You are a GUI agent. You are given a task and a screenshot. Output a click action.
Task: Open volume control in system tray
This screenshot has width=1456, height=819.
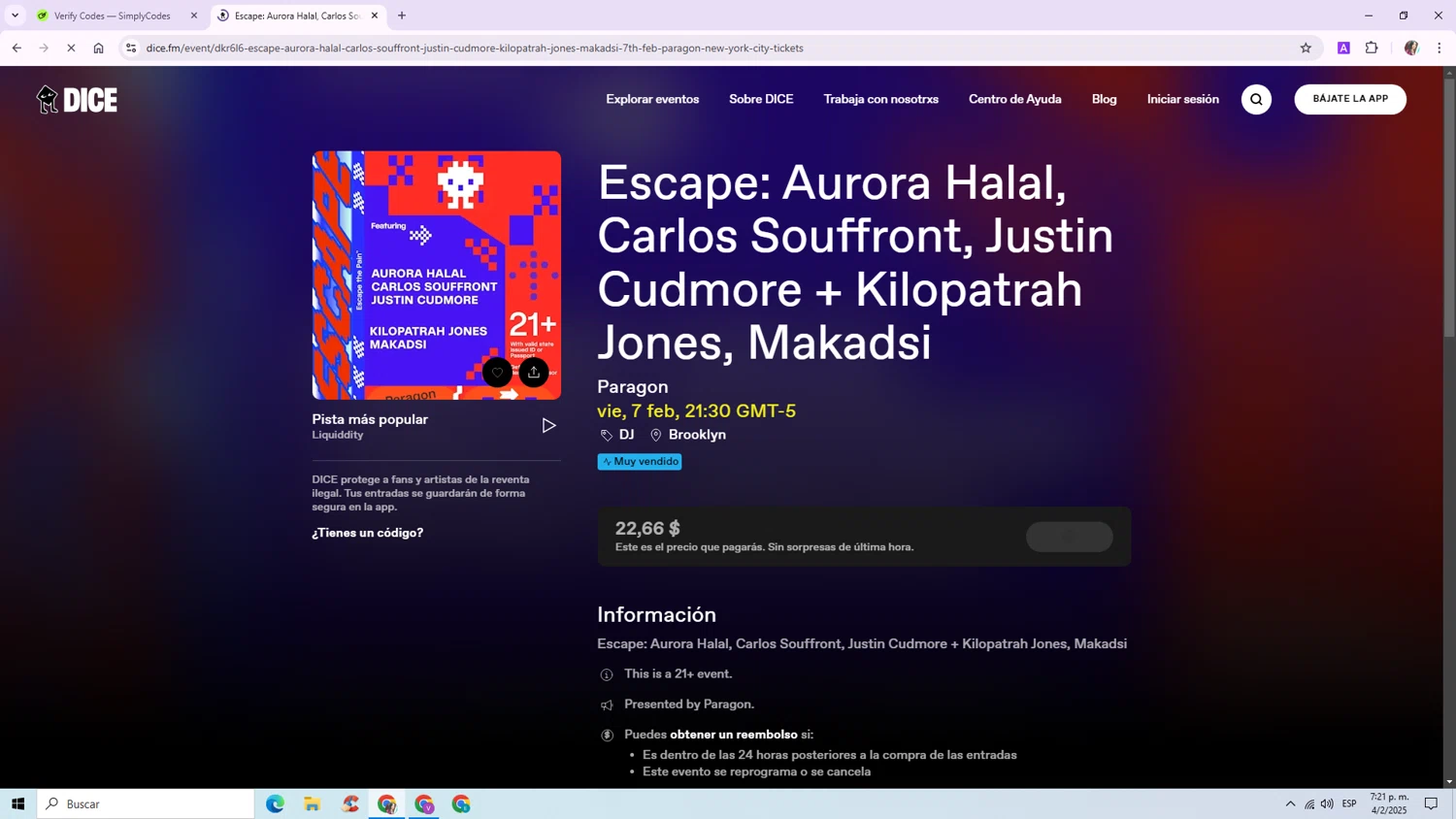click(1327, 803)
